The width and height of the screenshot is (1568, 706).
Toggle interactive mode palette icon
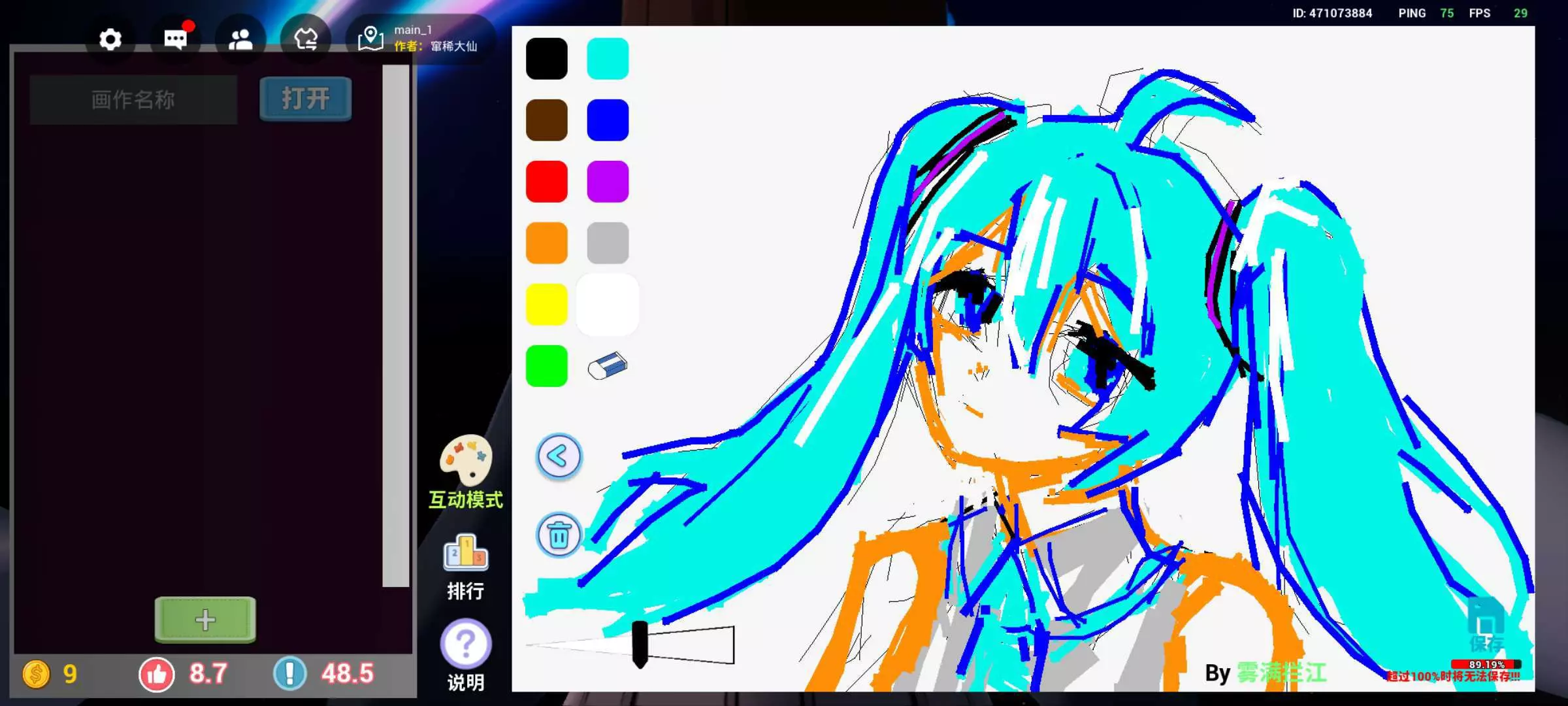[x=466, y=460]
